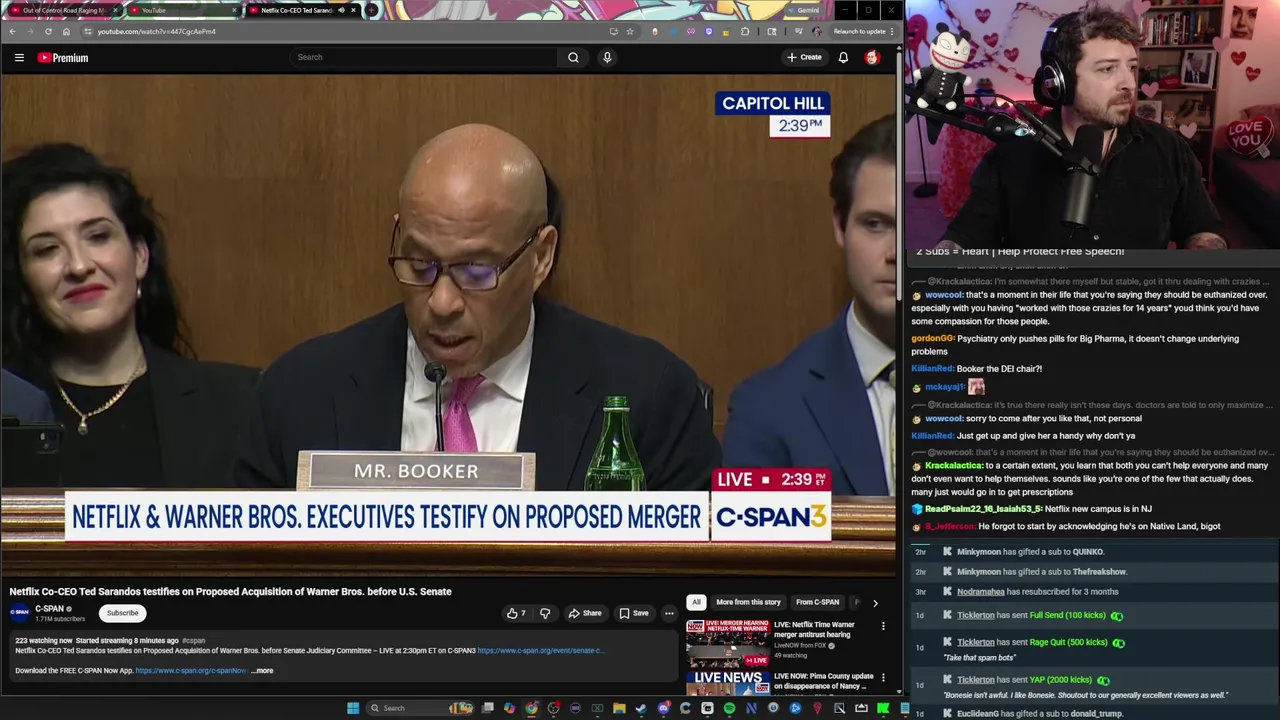The height and width of the screenshot is (720, 1280).
Task: Reload the page with the refresh icon
Action: [x=48, y=31]
